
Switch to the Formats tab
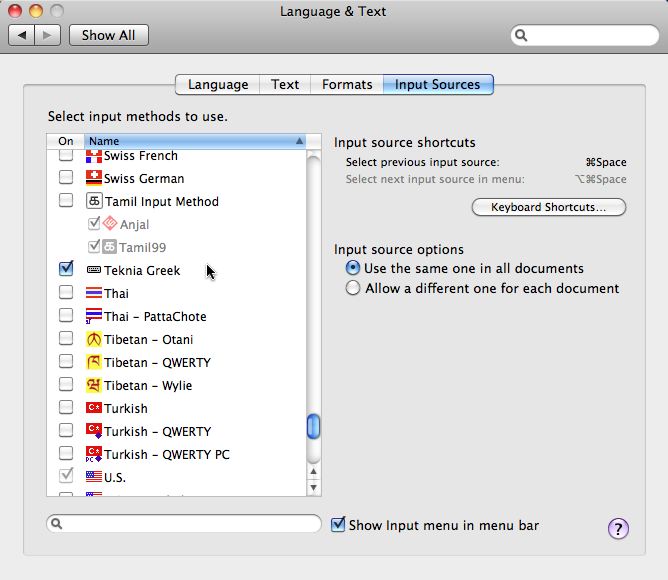click(346, 85)
